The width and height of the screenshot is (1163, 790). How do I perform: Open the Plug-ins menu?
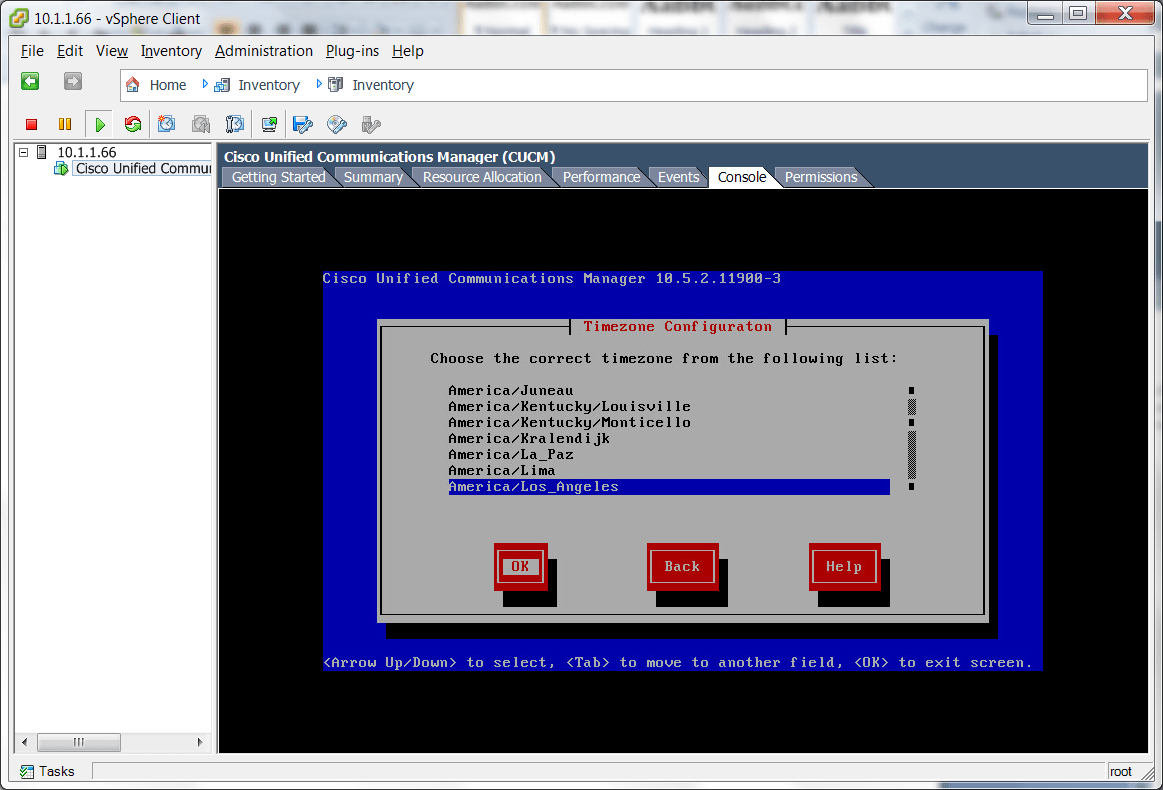(x=352, y=51)
